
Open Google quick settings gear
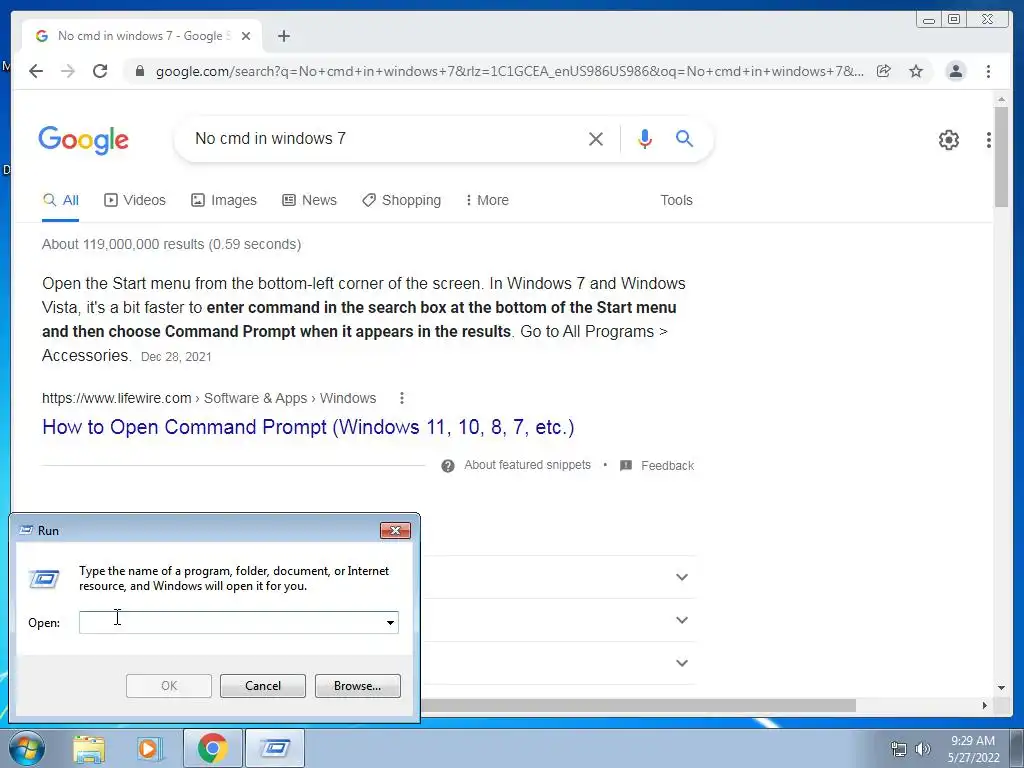[948, 139]
